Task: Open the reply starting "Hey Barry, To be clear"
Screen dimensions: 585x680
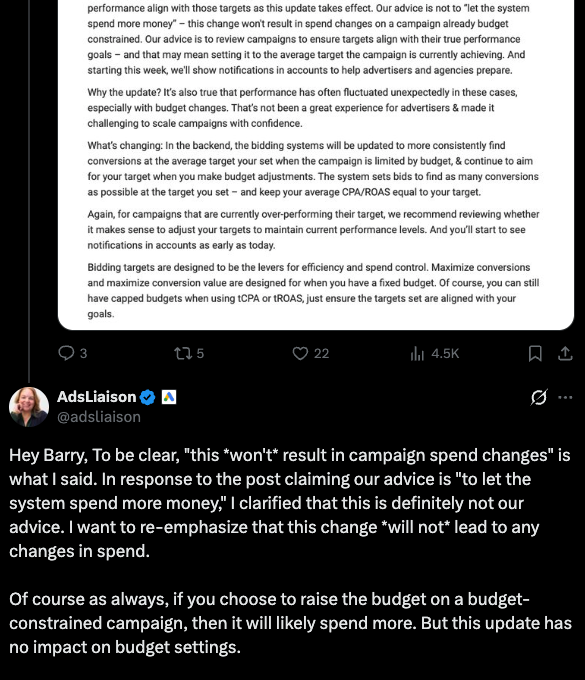Action: pyautogui.click(x=290, y=503)
